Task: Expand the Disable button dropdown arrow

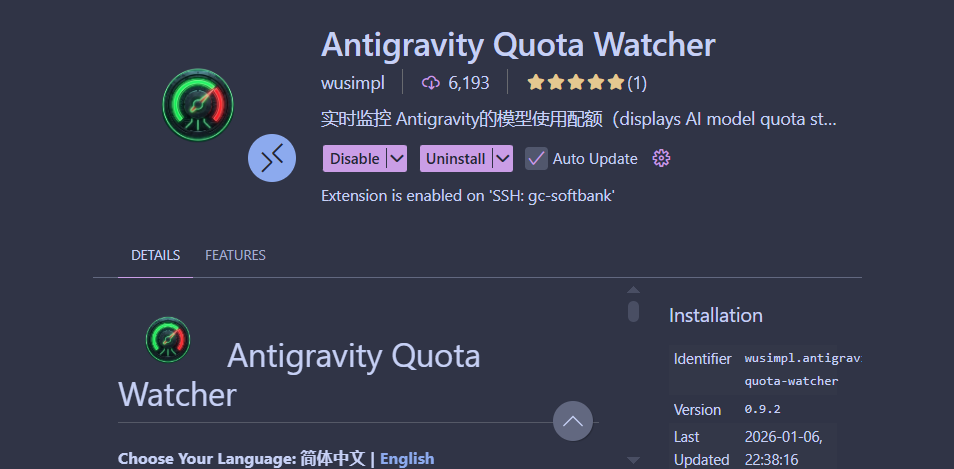Action: click(397, 158)
